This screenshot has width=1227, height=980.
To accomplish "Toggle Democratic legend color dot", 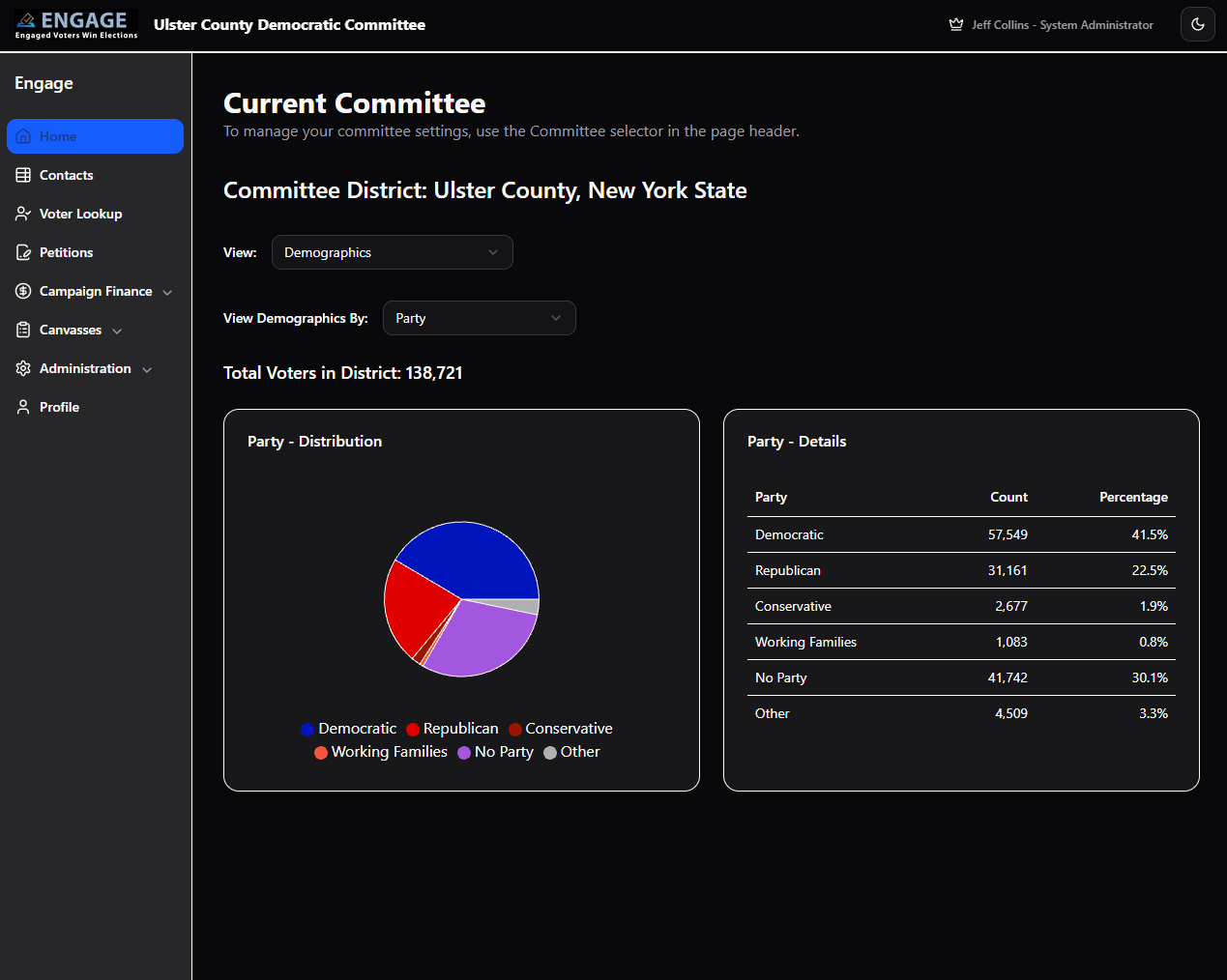I will coord(307,730).
